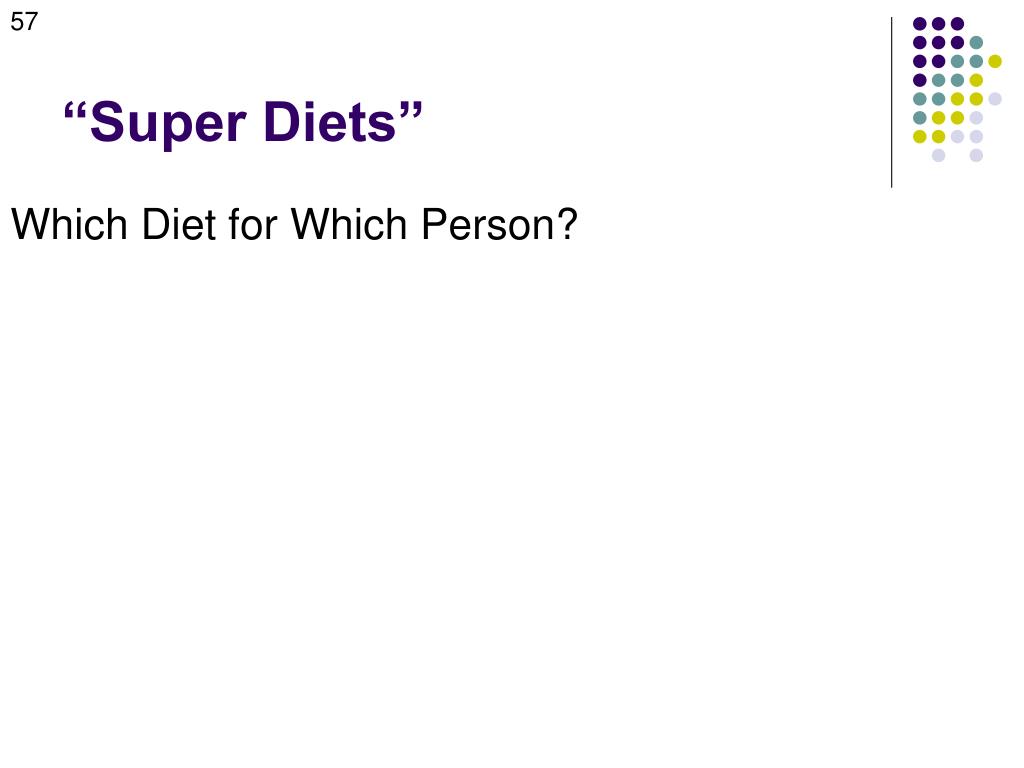
Task: Click the vertical divider line beside the dots
Action: (891, 102)
